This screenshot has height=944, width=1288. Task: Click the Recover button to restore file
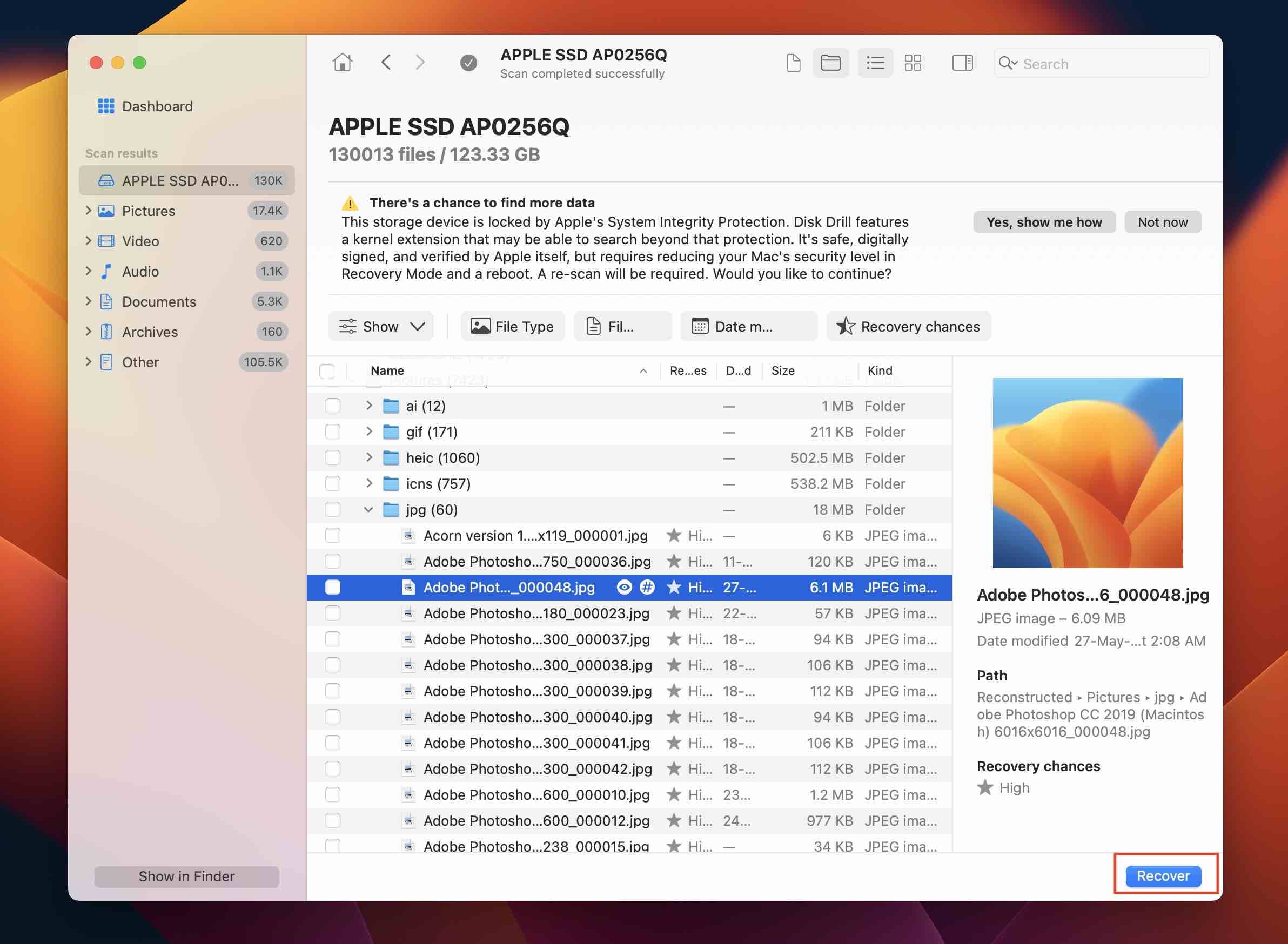[1164, 875]
